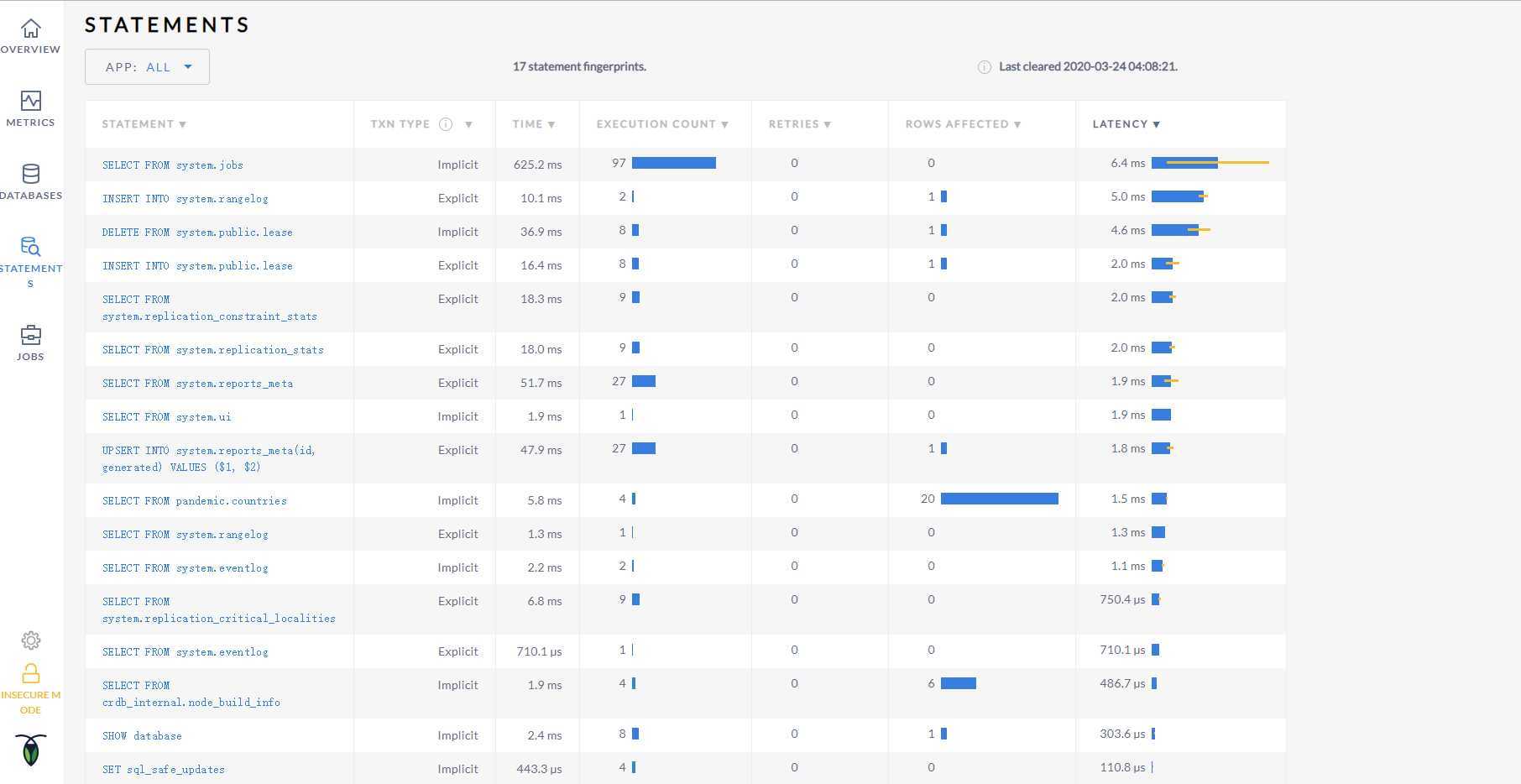Click the 17 statement fingerprints text
The image size is (1521, 784).
(x=579, y=66)
